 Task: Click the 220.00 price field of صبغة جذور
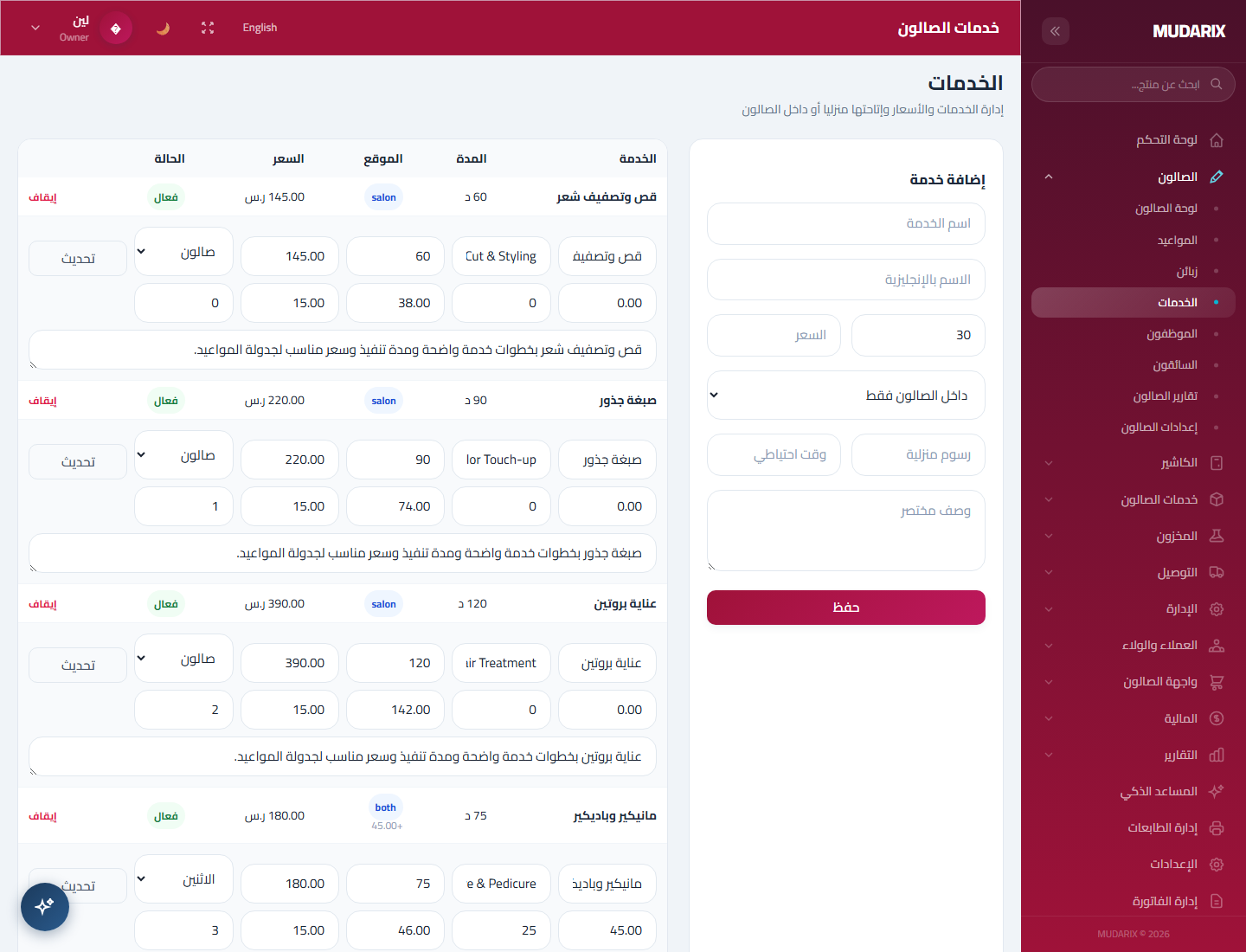[x=290, y=460]
